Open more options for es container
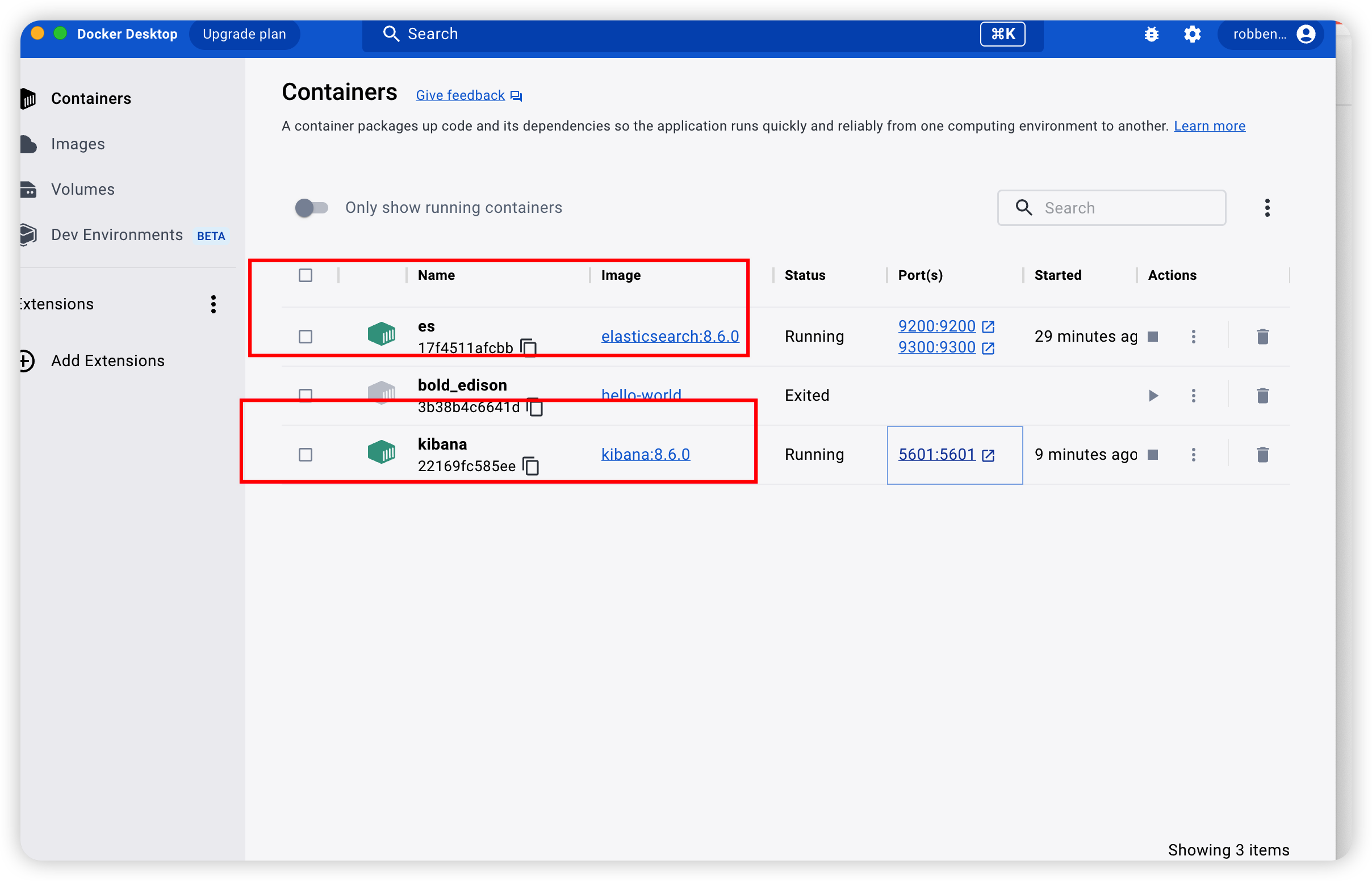 (x=1193, y=337)
